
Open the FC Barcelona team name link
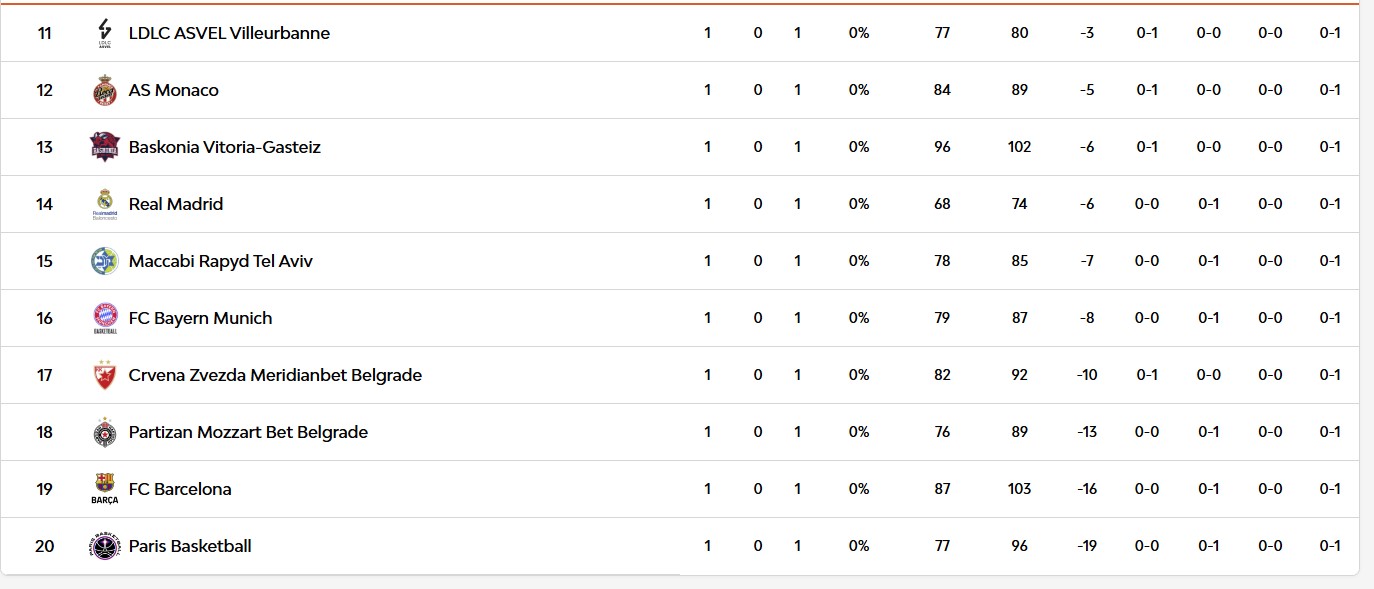click(180, 489)
